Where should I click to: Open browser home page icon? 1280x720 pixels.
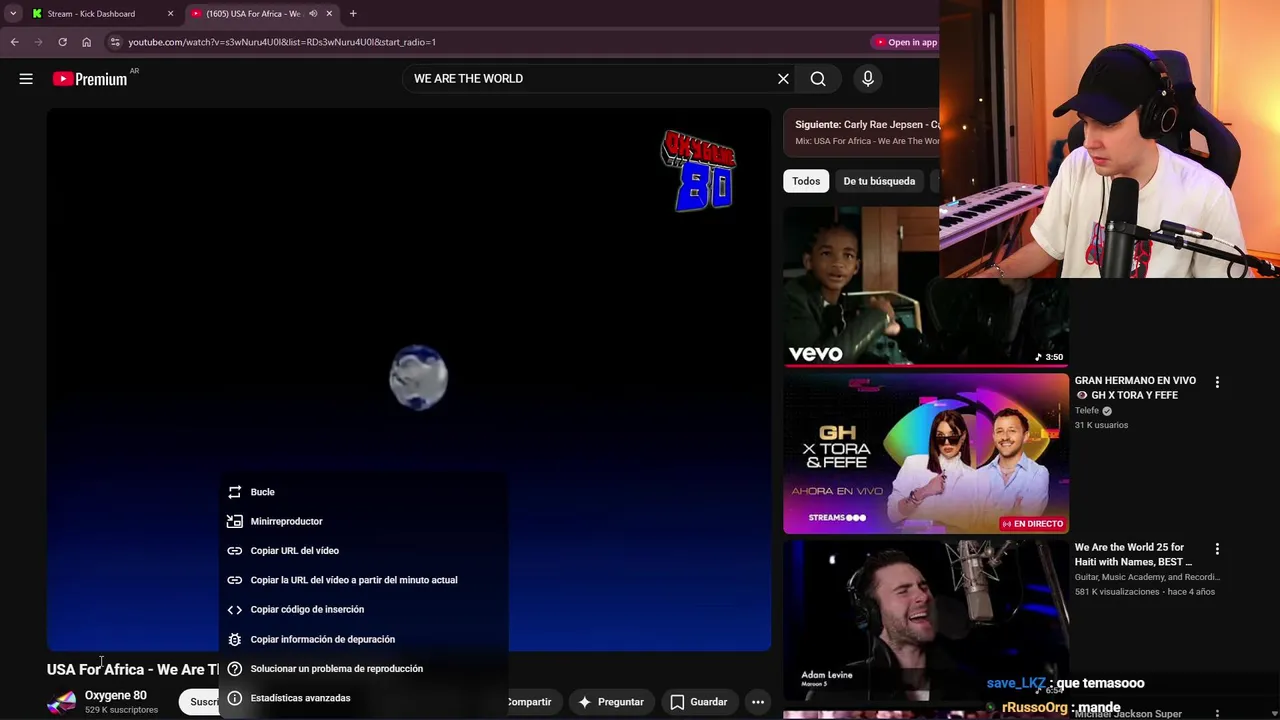pyautogui.click(x=86, y=42)
